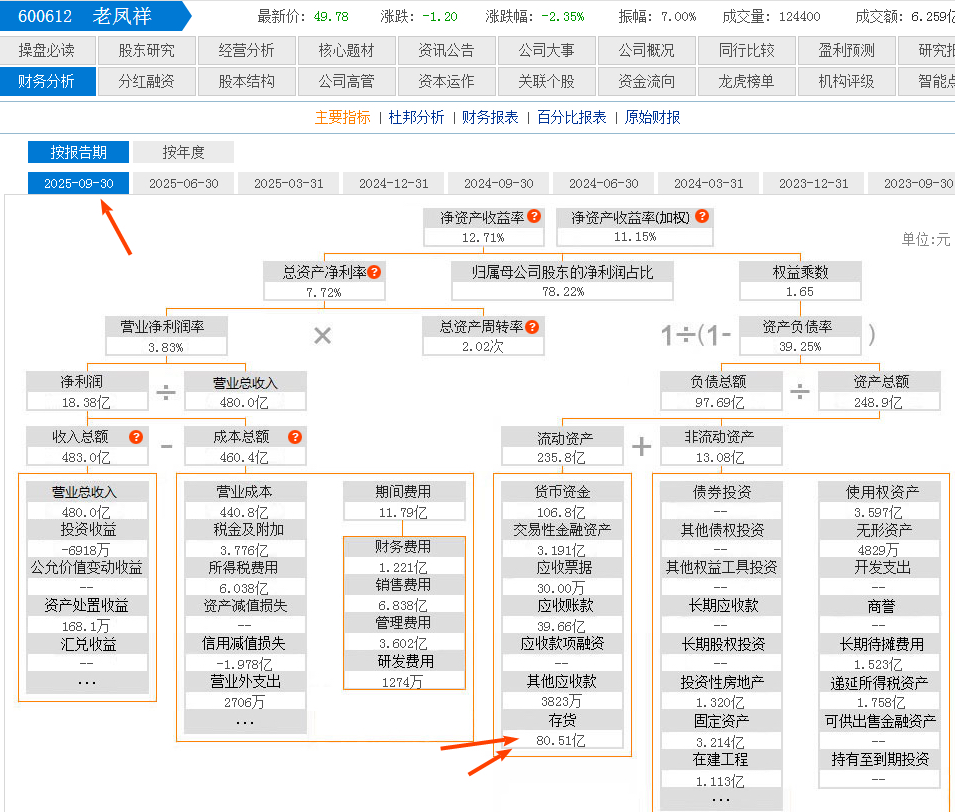Image resolution: width=955 pixels, height=812 pixels.
Task: Click 流动资产 value 235.8亿
Action: point(561,457)
